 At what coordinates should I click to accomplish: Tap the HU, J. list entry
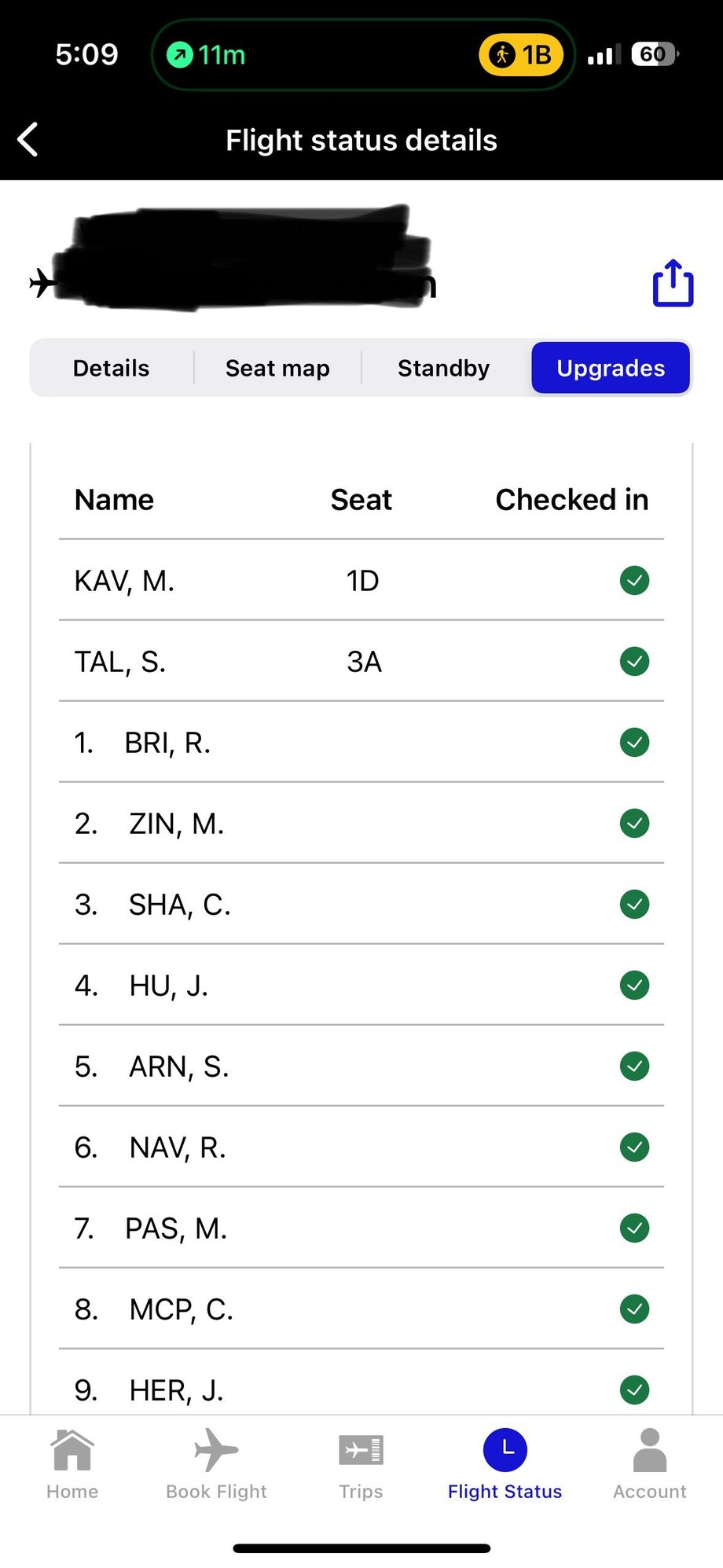click(168, 986)
